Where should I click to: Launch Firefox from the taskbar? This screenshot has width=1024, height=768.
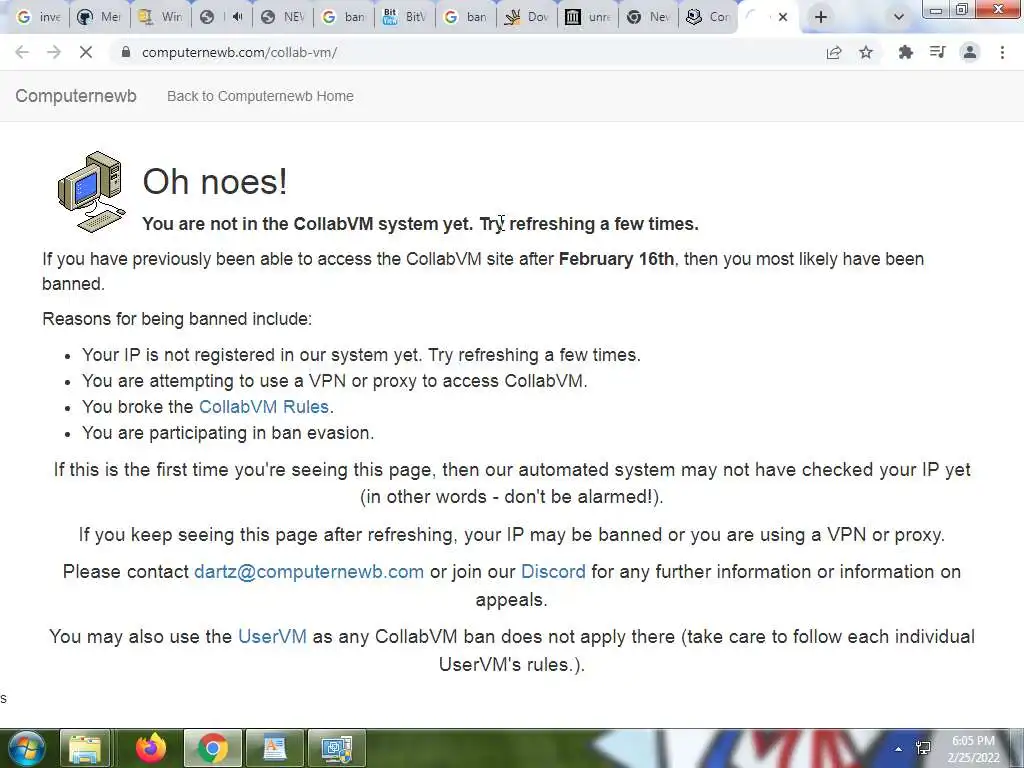tap(151, 749)
